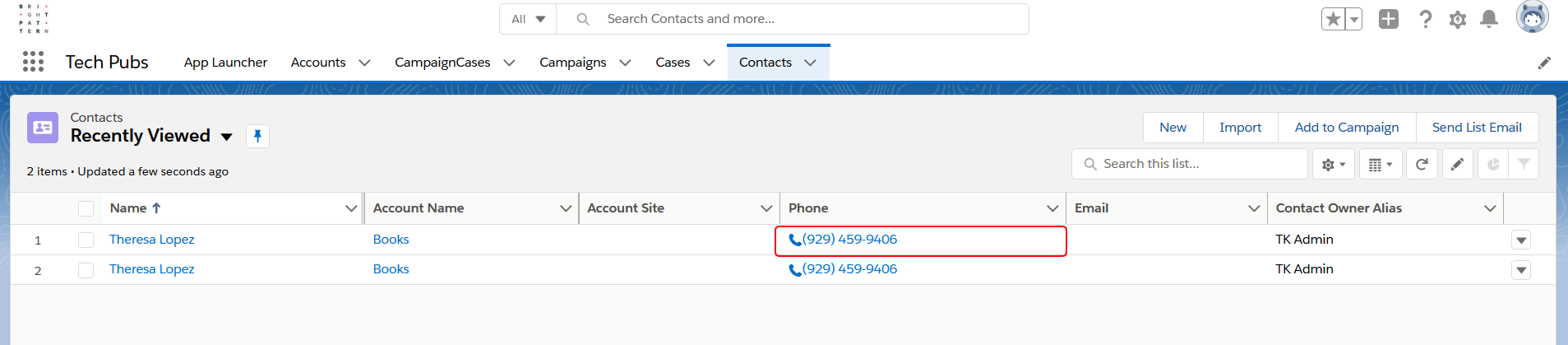Image resolution: width=1568 pixels, height=345 pixels.
Task: Open list view controls gear
Action: [1334, 165]
